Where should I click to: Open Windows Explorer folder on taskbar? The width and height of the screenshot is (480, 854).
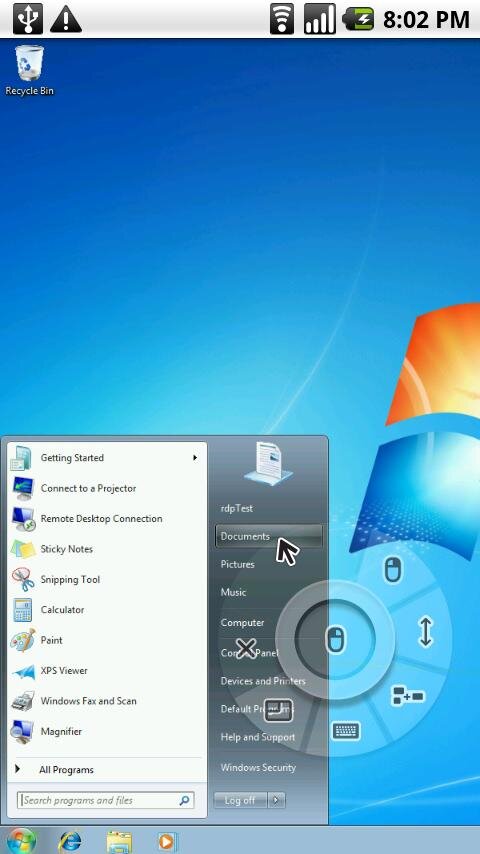click(x=119, y=842)
